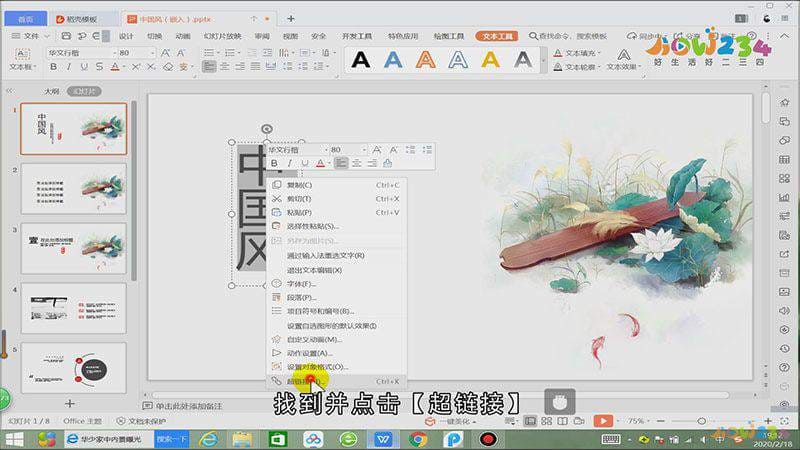Toggle Italic in the floating mini toolbar
This screenshot has width=800, height=450.
(290, 163)
